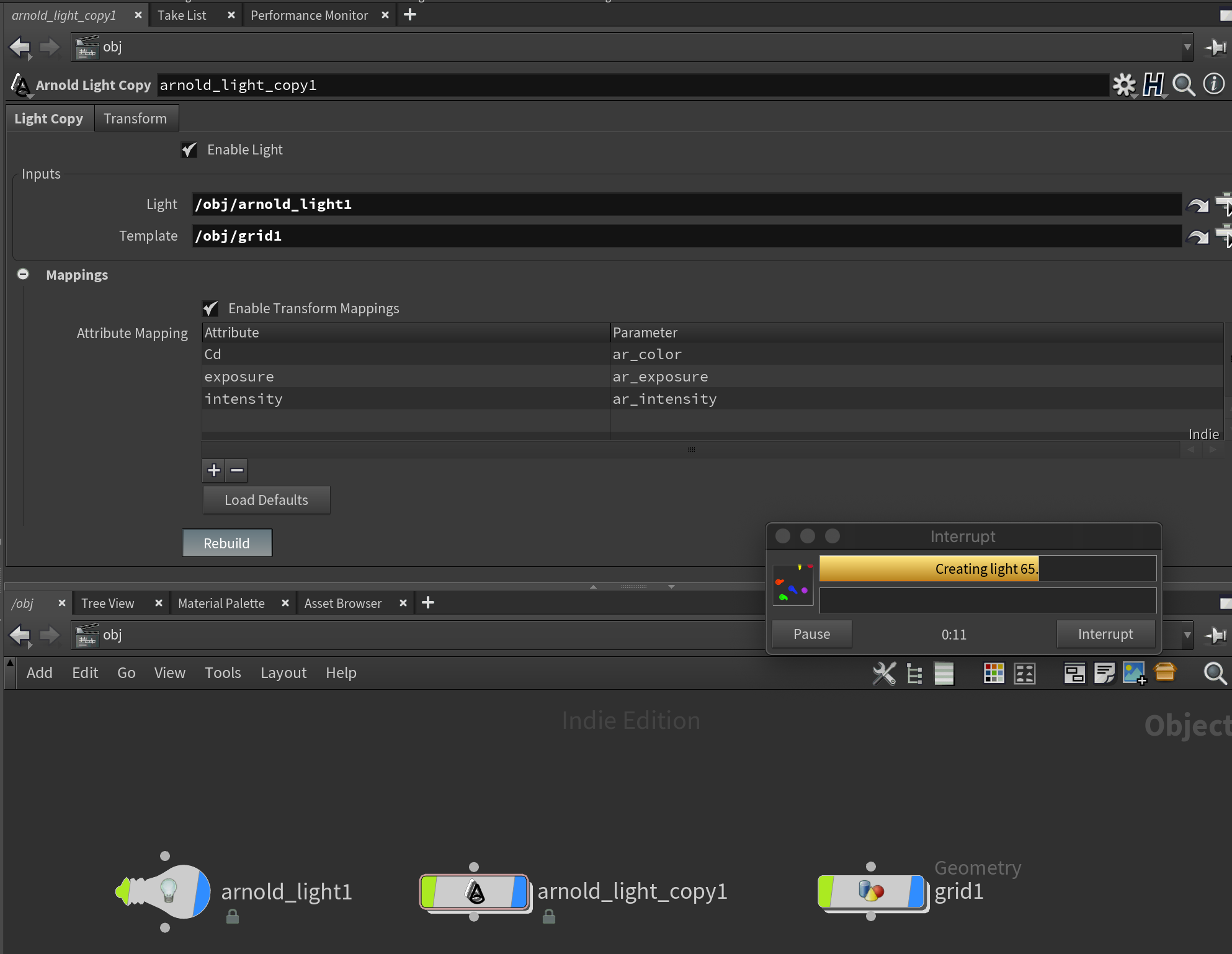Screen dimensions: 1232x954
Task: Open the Layout menu in network editor
Action: [283, 673]
